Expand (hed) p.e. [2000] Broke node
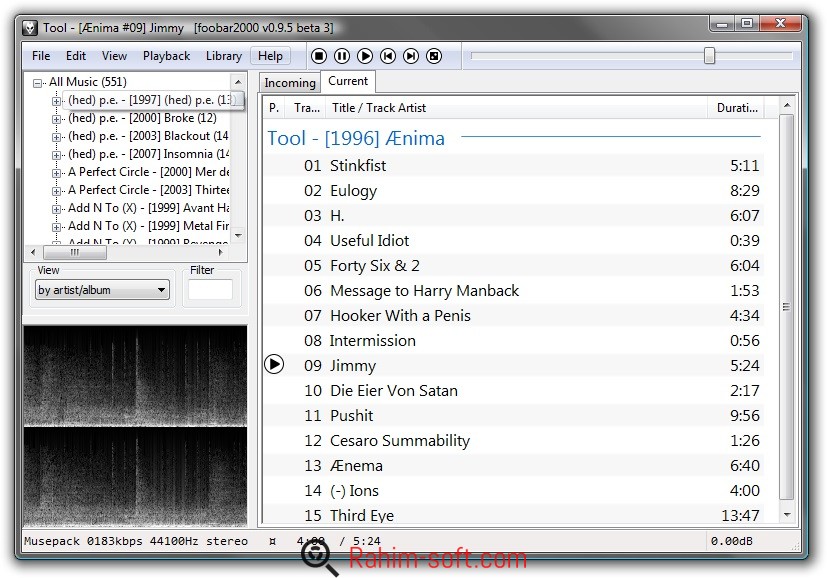This screenshot has width=827, height=578. tap(56, 119)
